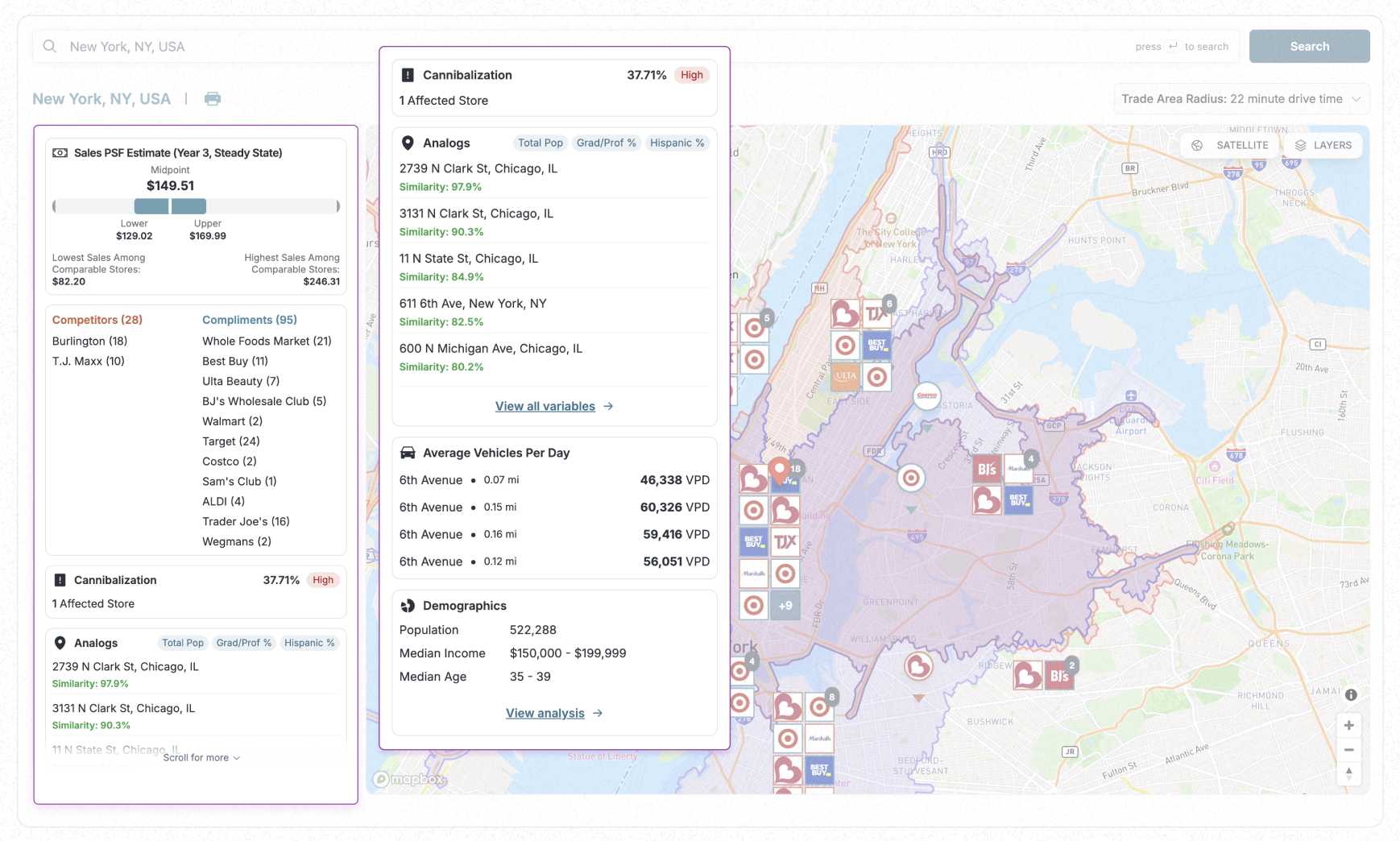1400x841 pixels.
Task: Click the orange location pin on the map
Action: click(x=779, y=470)
